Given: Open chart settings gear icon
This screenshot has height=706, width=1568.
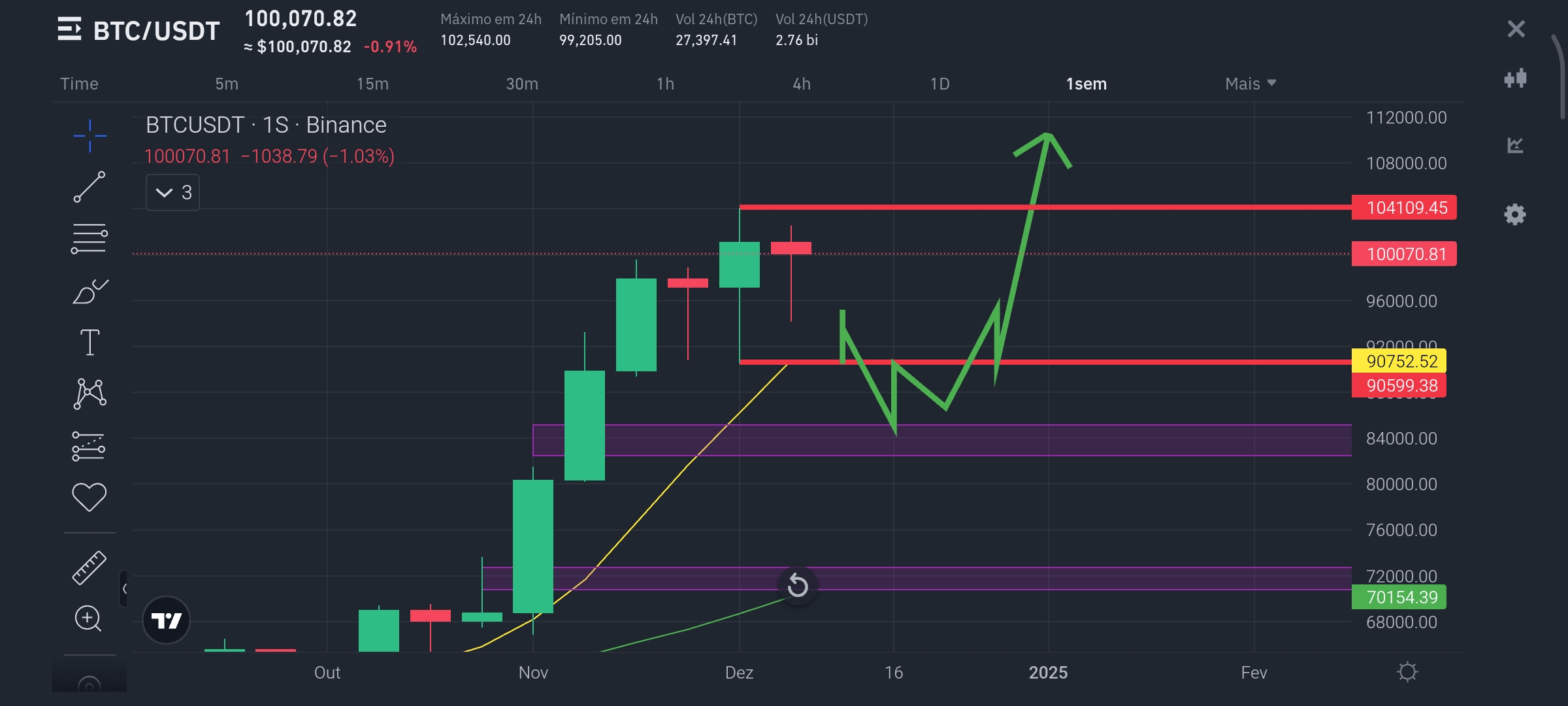Looking at the screenshot, I should tap(1515, 214).
